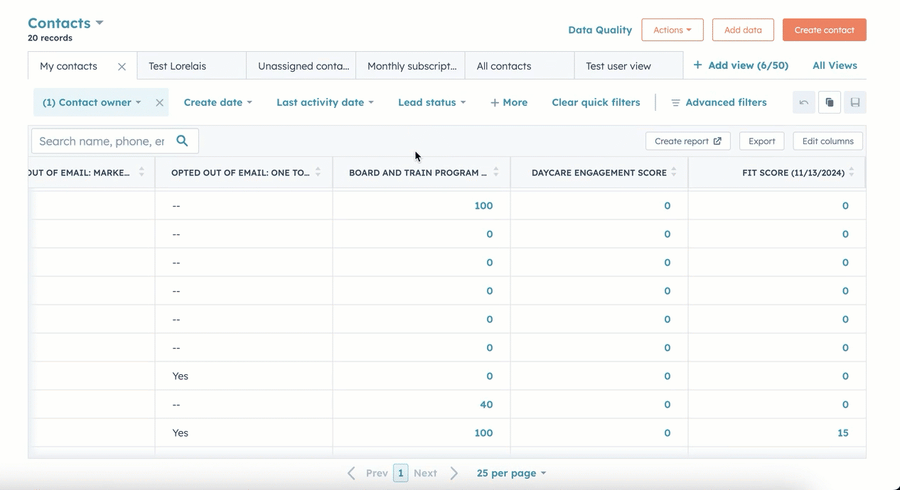Screen dimensions: 900x490
Task: Switch to the Monthly subscriptions tab
Action: [x=410, y=66]
